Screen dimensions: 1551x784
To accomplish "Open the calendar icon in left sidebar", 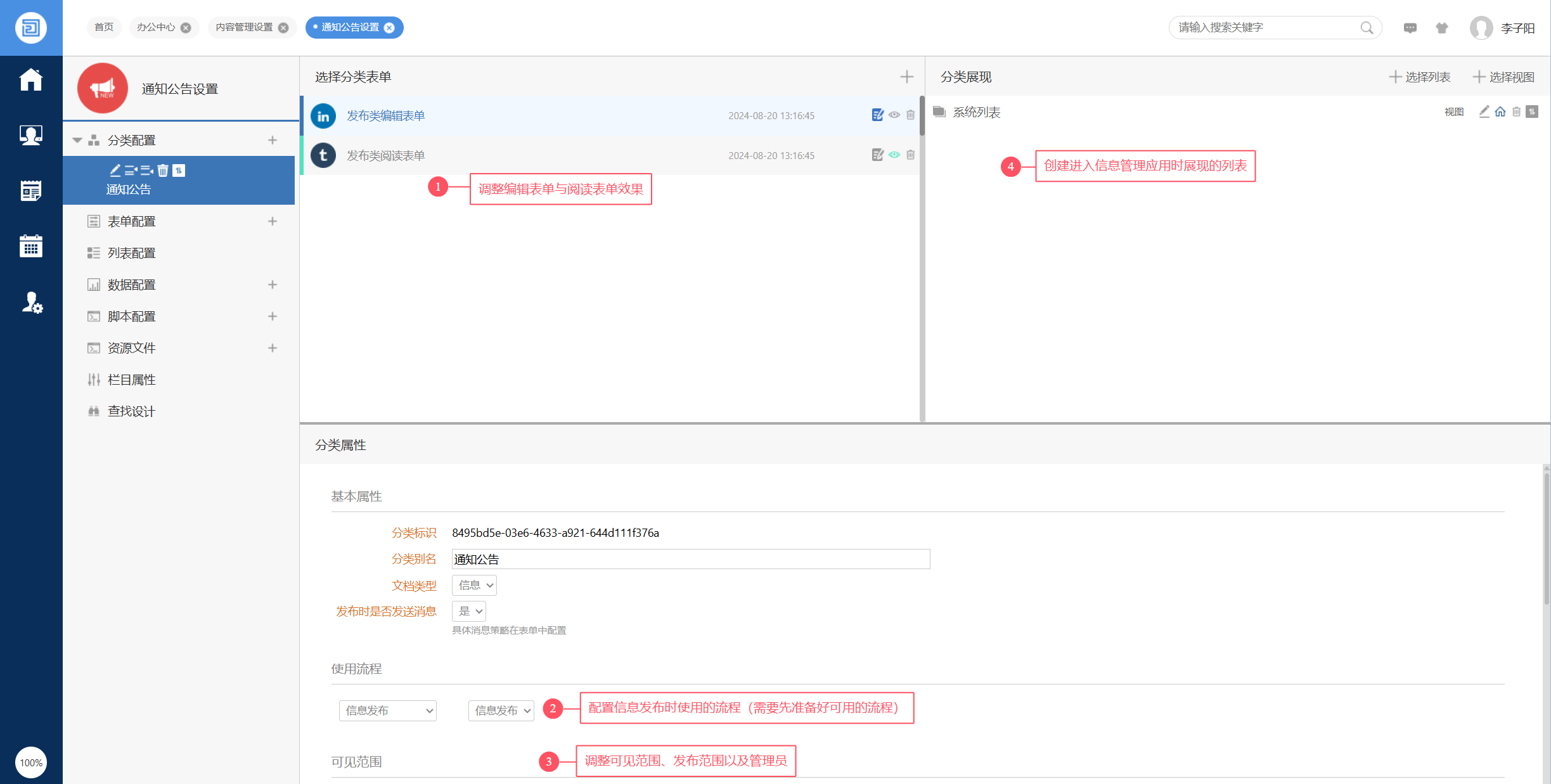I will [30, 246].
